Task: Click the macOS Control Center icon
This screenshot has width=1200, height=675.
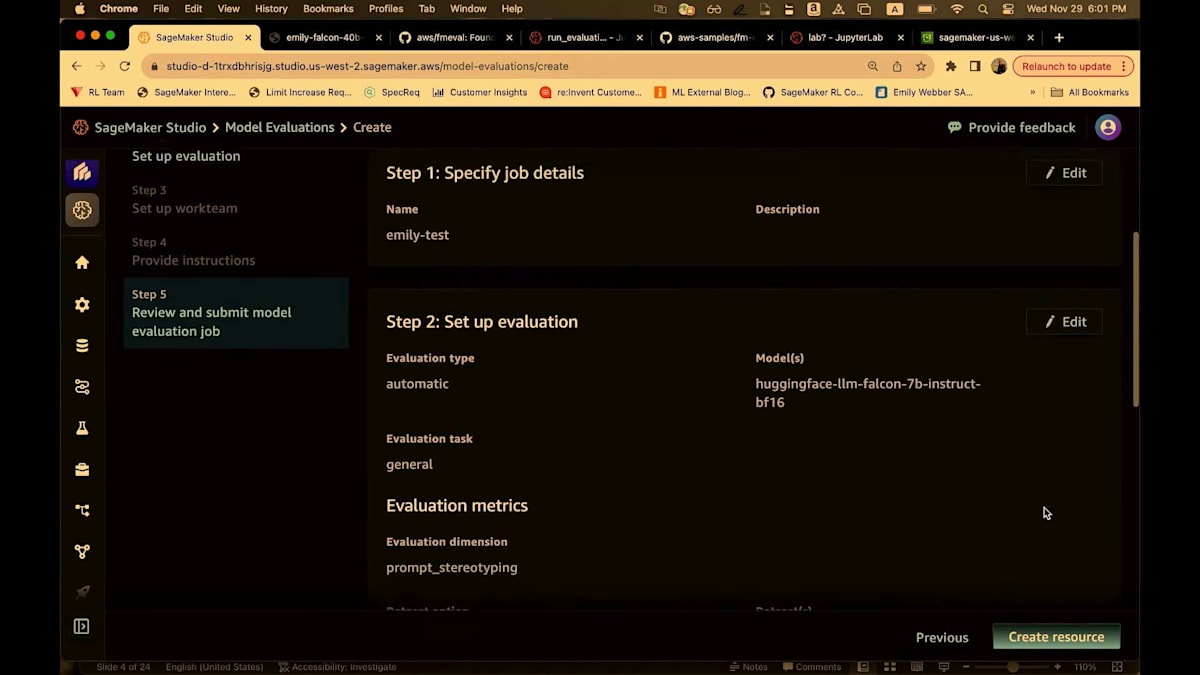Action: point(1009,9)
